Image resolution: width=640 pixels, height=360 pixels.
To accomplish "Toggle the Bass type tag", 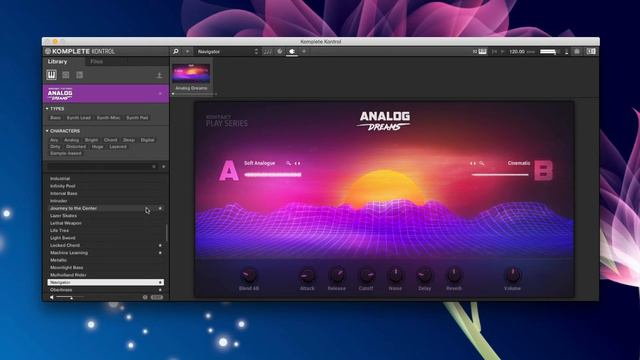I will tap(56, 118).
